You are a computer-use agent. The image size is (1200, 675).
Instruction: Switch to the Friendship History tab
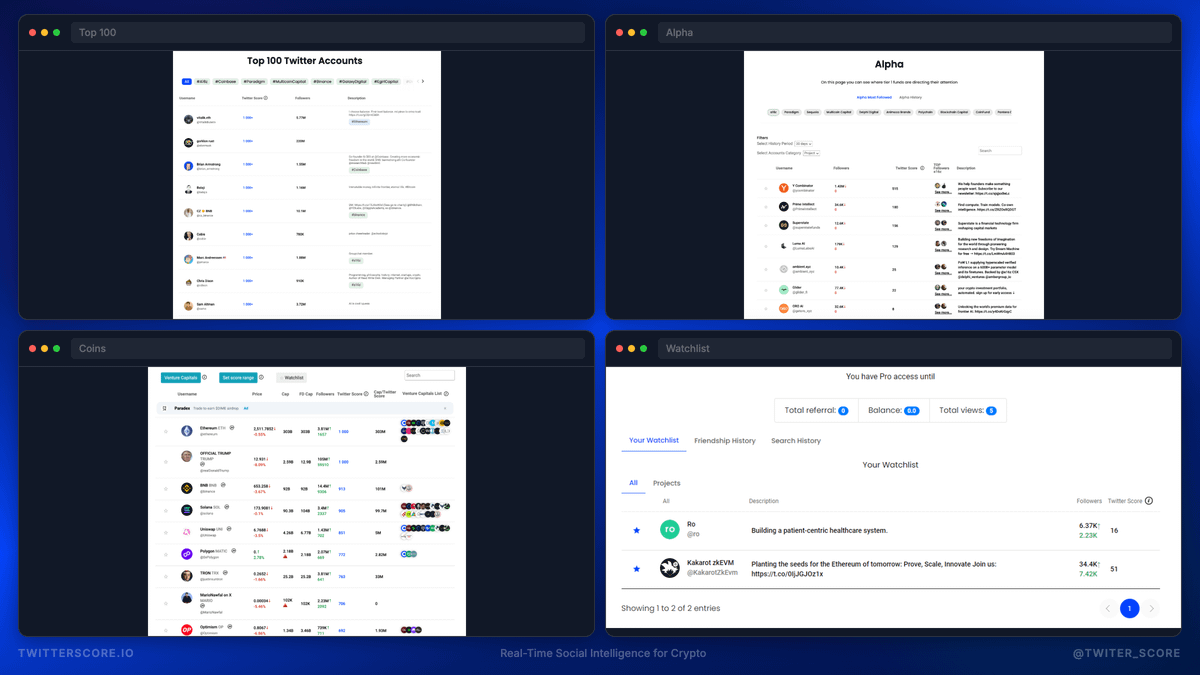click(726, 440)
